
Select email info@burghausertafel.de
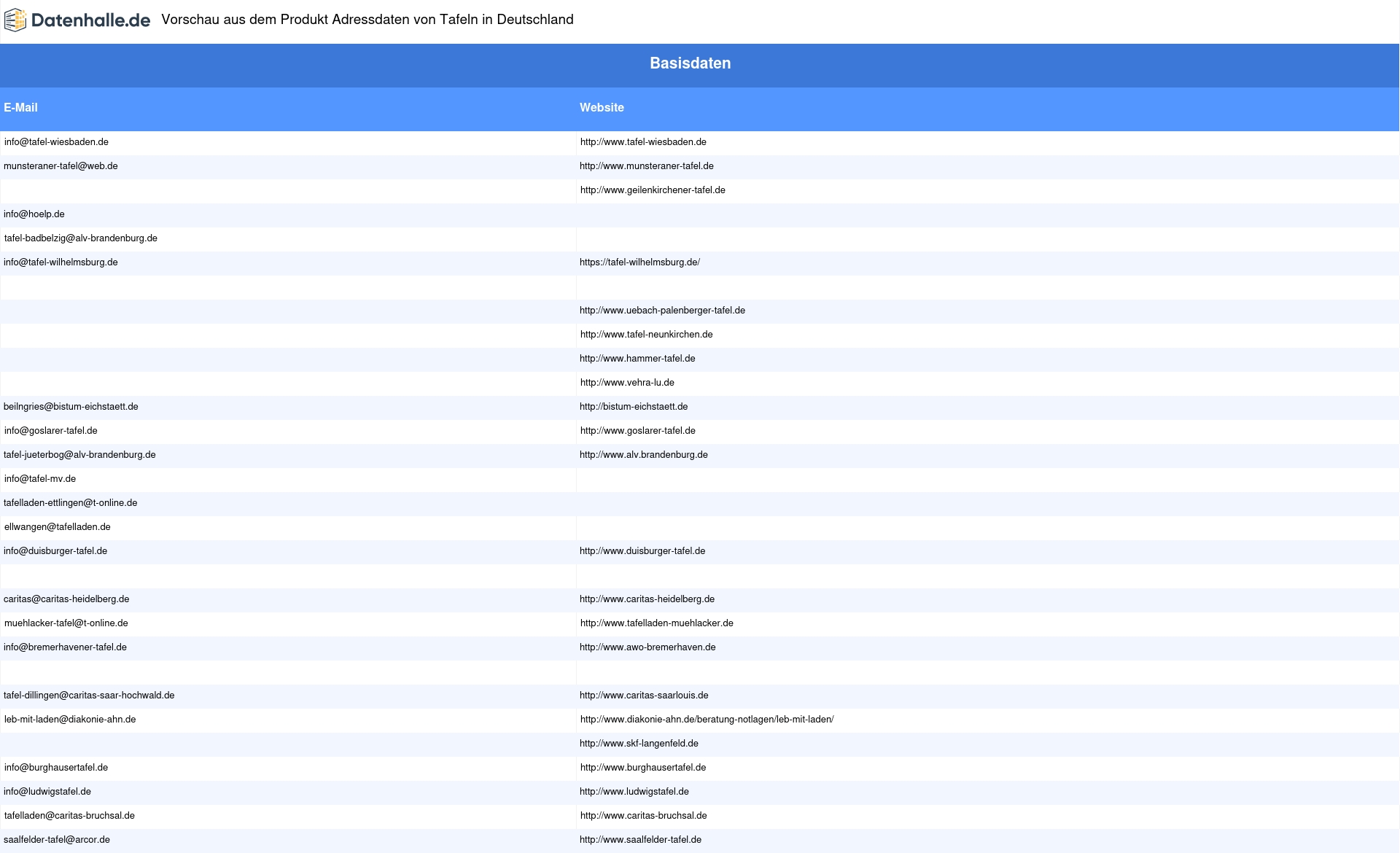tap(56, 768)
